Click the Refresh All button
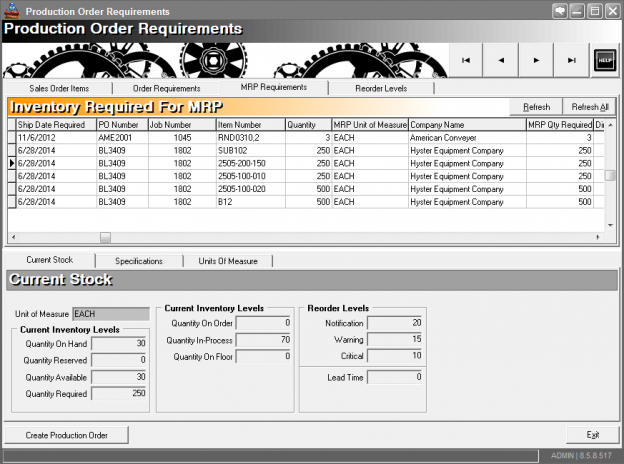 pyautogui.click(x=590, y=107)
